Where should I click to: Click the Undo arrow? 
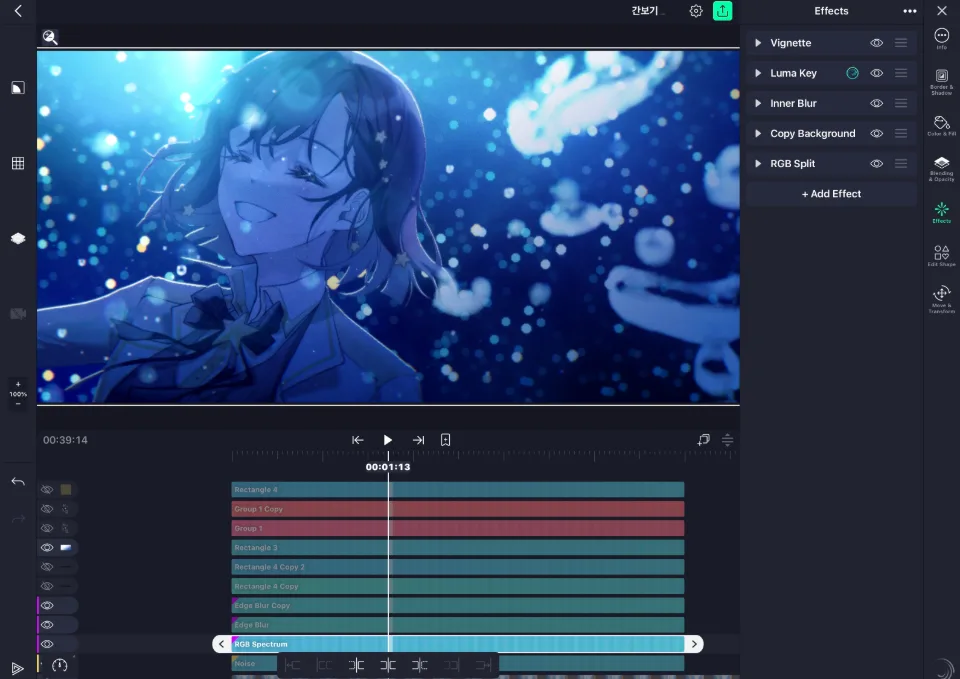[18, 482]
